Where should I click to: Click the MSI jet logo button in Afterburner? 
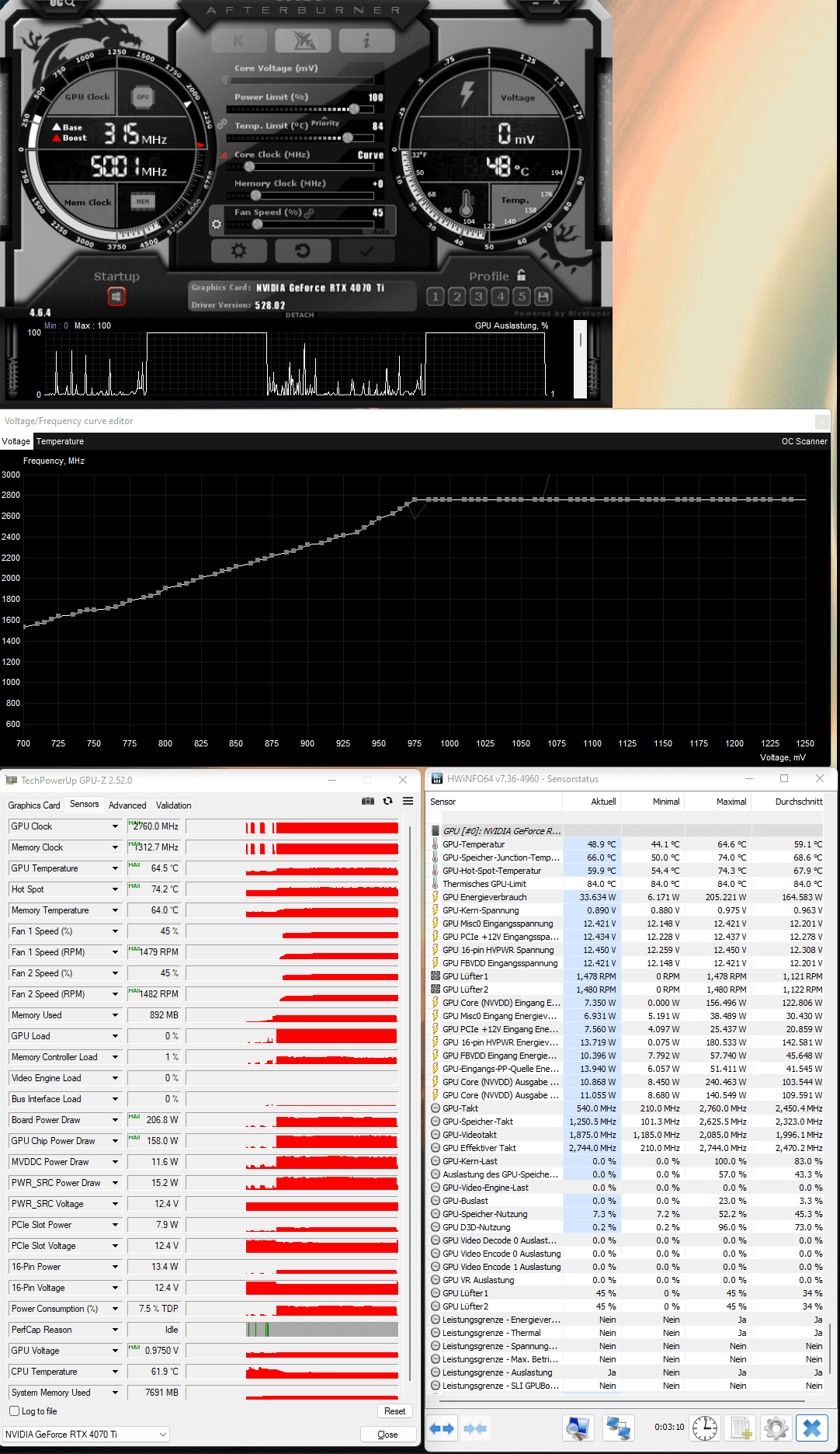click(x=303, y=40)
